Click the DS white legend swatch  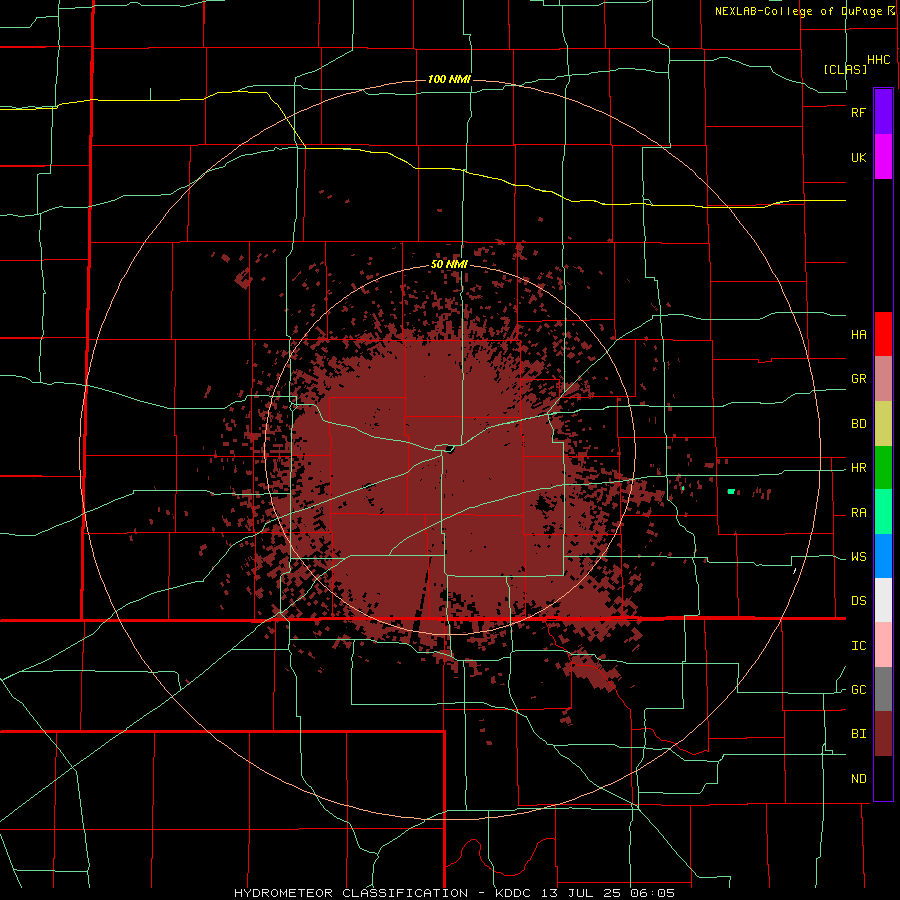click(883, 600)
